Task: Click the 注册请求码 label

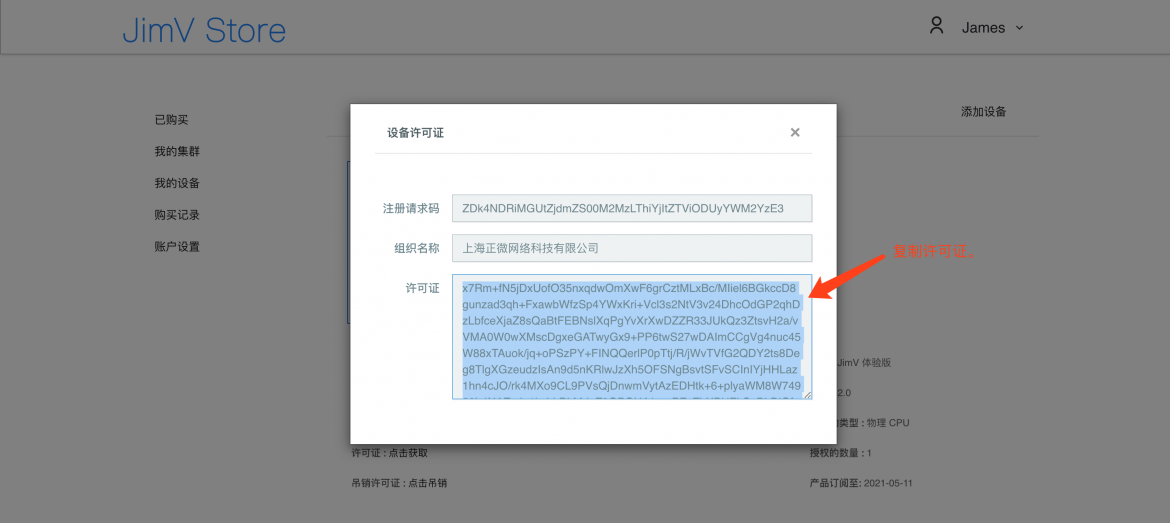Action: pos(411,208)
